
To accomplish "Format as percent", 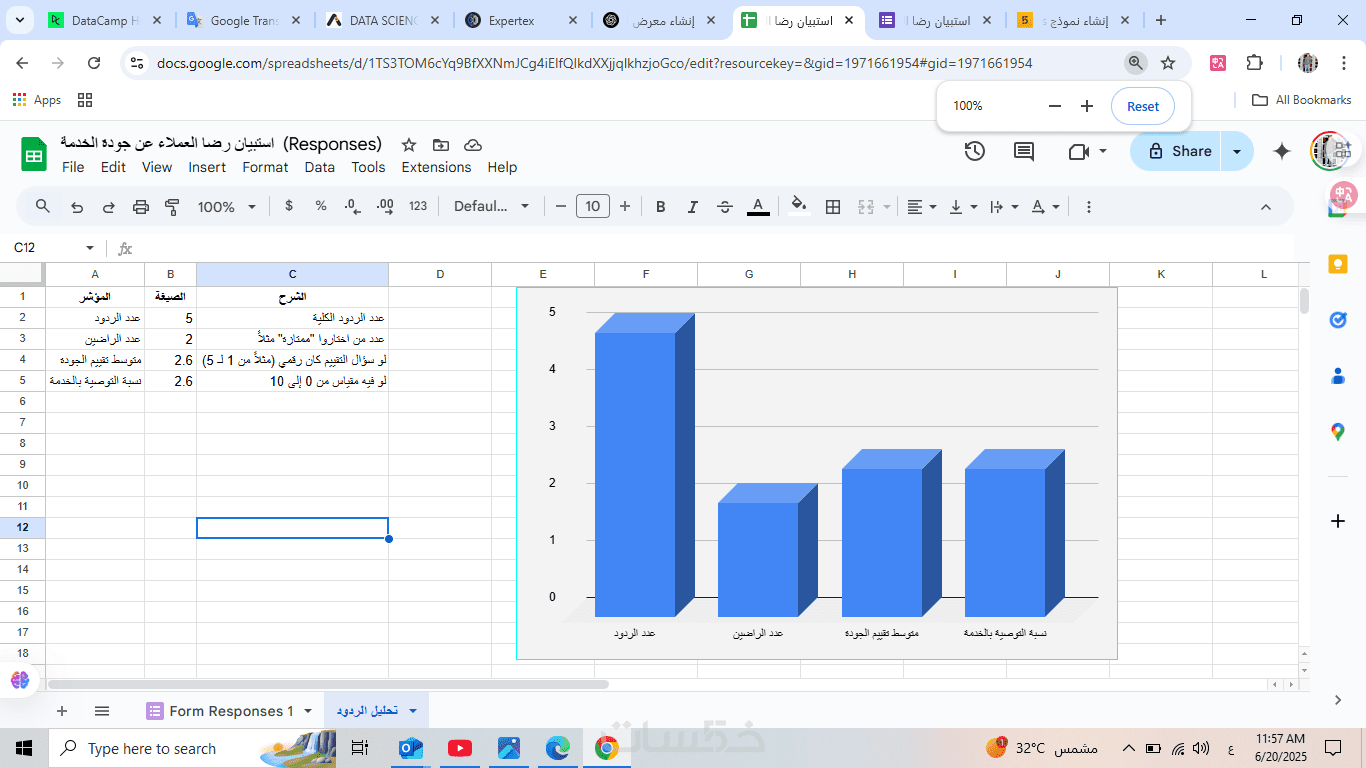I will (321, 206).
